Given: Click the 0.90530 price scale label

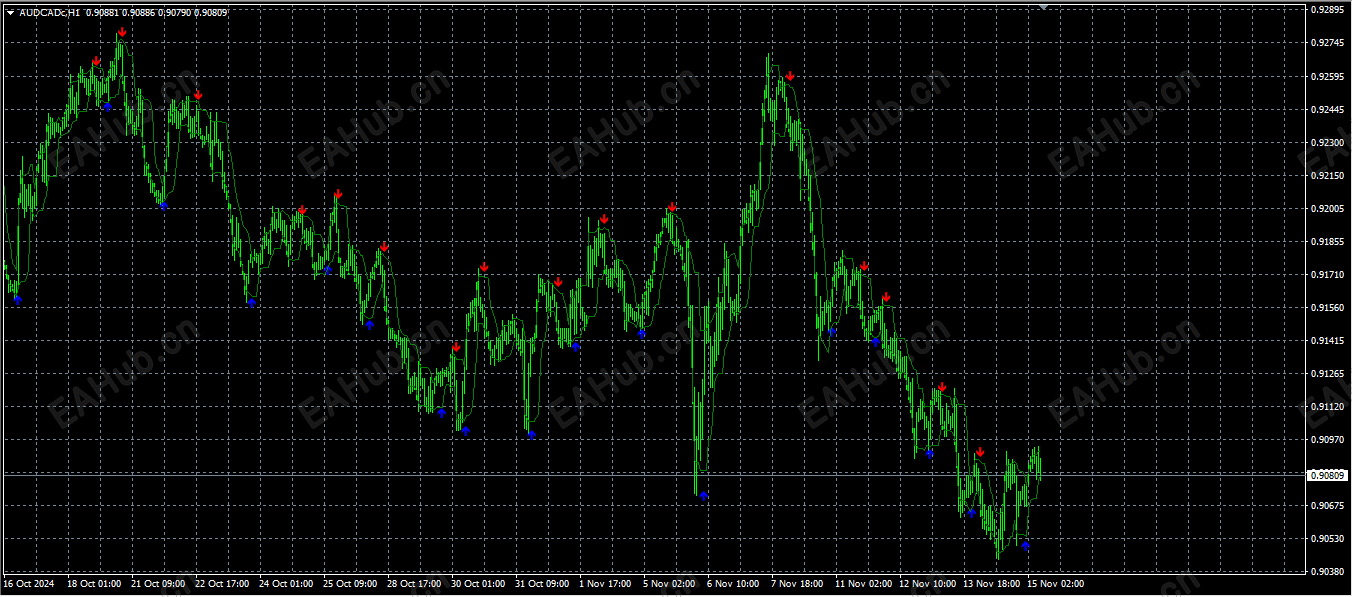Looking at the screenshot, I should pyautogui.click(x=1326, y=538).
